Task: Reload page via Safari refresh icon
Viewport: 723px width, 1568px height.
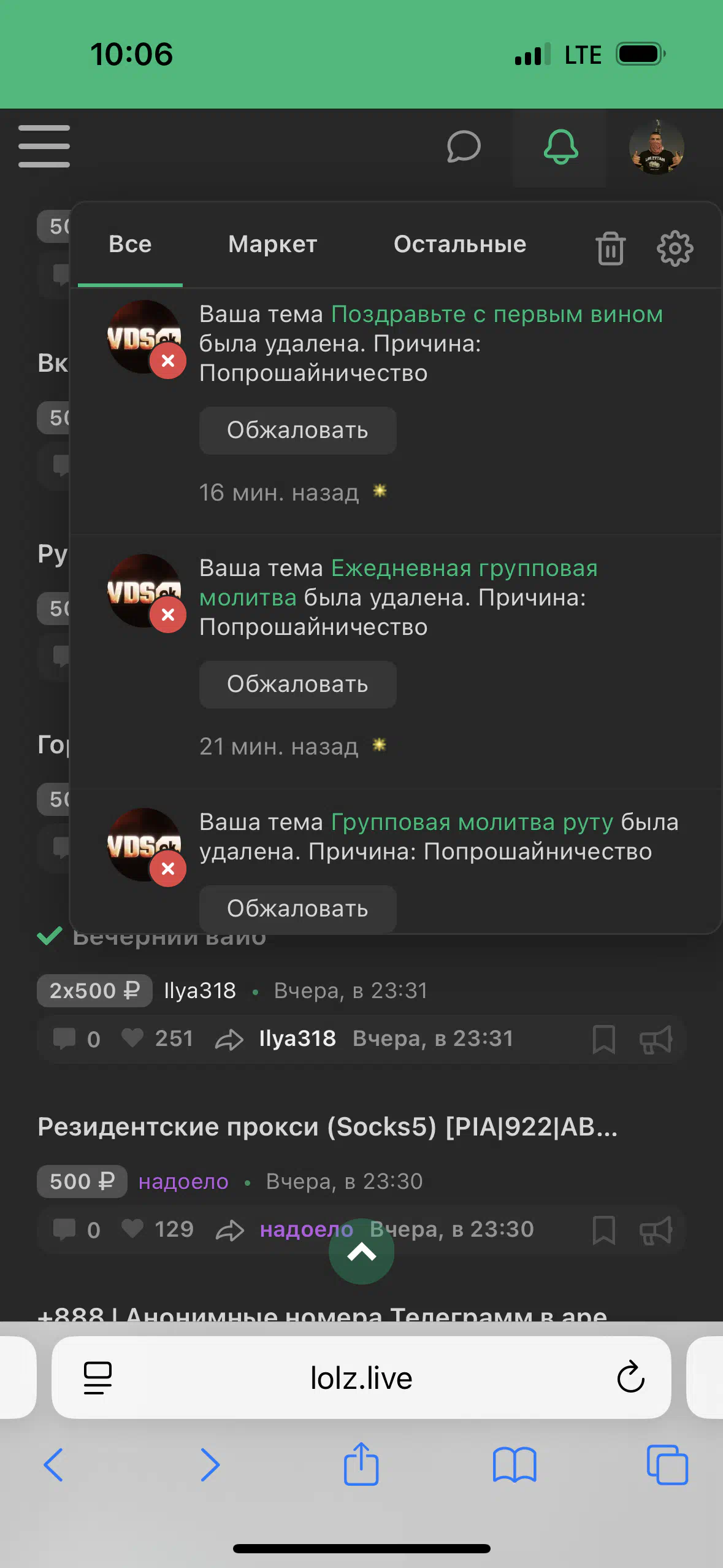Action: [630, 1378]
